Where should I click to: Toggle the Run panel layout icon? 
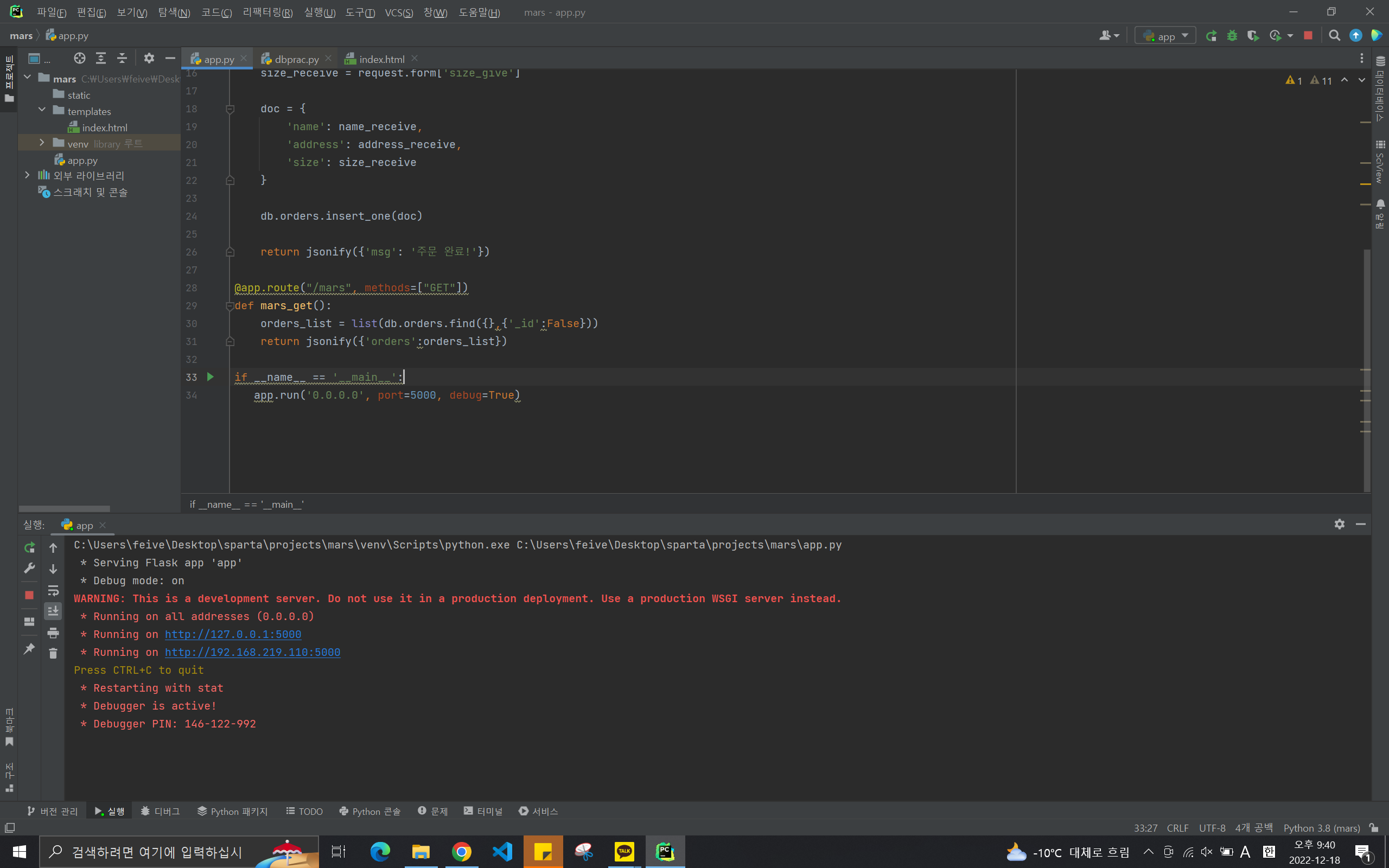(x=29, y=622)
